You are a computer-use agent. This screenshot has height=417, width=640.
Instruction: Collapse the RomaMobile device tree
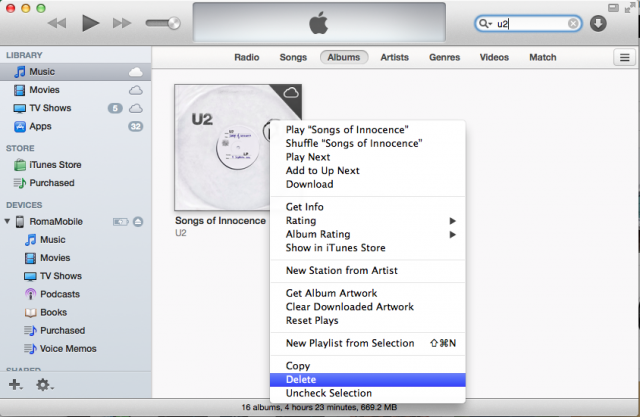[7, 221]
